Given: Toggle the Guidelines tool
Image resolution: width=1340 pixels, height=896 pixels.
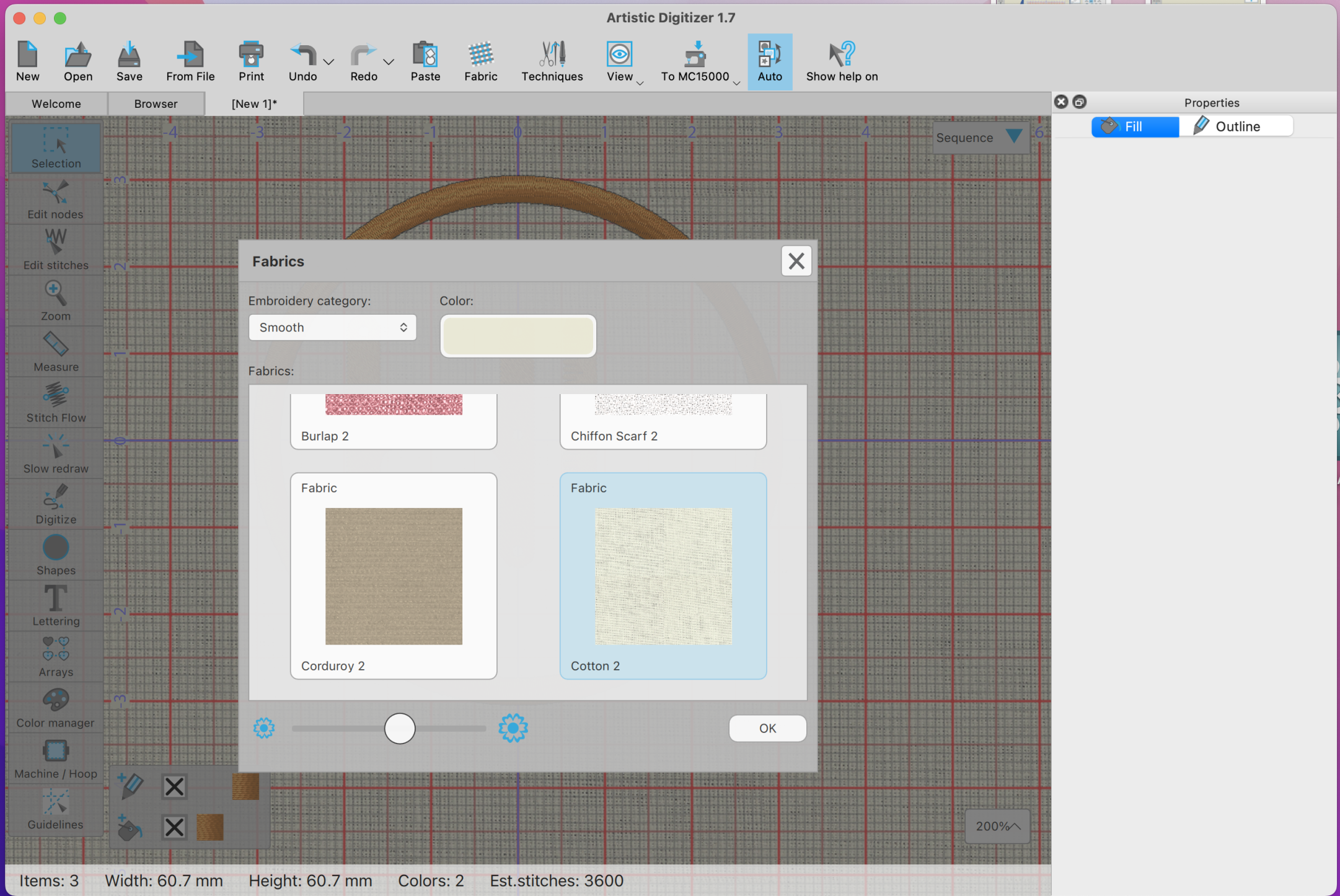Looking at the screenshot, I should [56, 808].
